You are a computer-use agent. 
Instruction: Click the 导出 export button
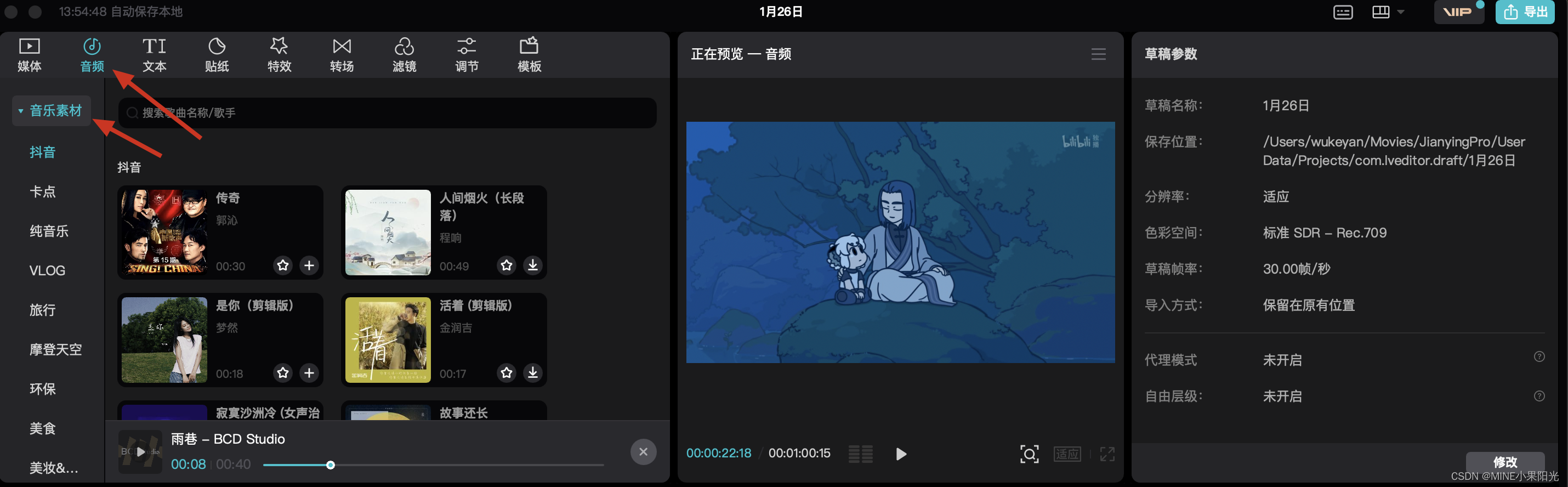[1525, 12]
